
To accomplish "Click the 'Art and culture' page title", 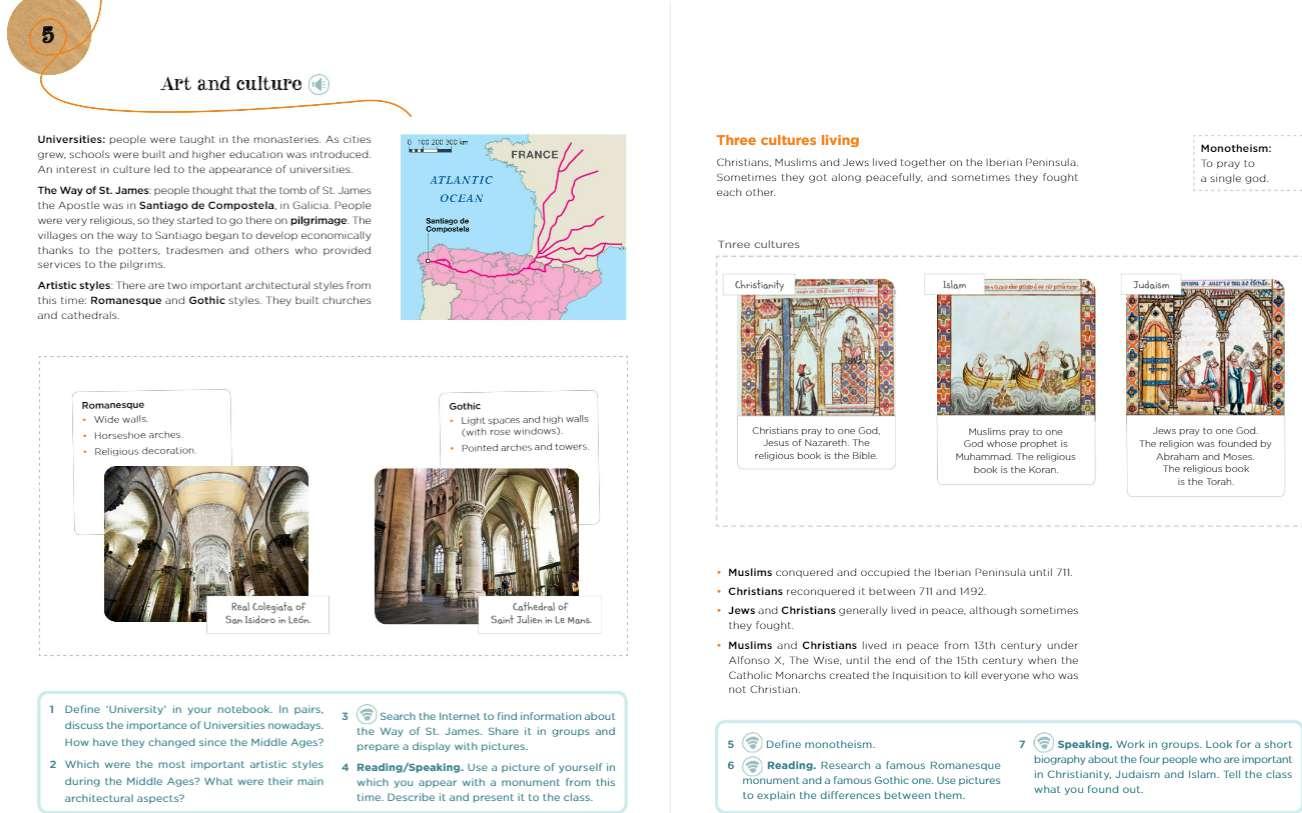I will point(231,84).
